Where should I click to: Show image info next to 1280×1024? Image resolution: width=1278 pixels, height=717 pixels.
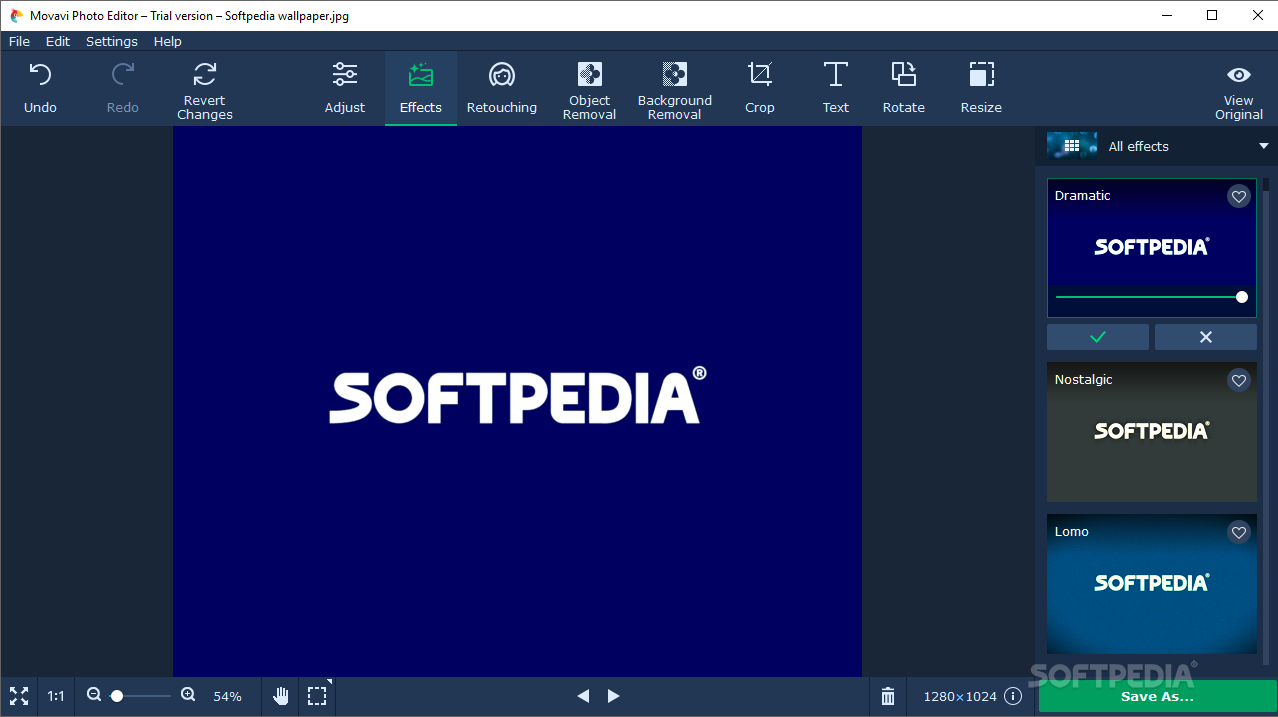[1013, 696]
